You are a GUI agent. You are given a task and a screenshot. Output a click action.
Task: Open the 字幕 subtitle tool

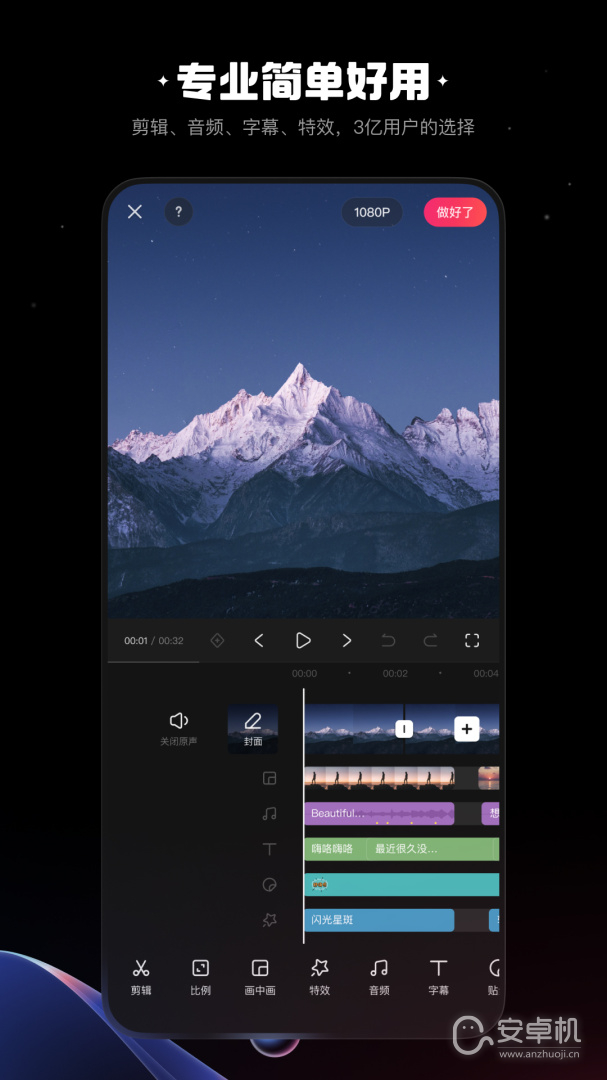pos(439,977)
